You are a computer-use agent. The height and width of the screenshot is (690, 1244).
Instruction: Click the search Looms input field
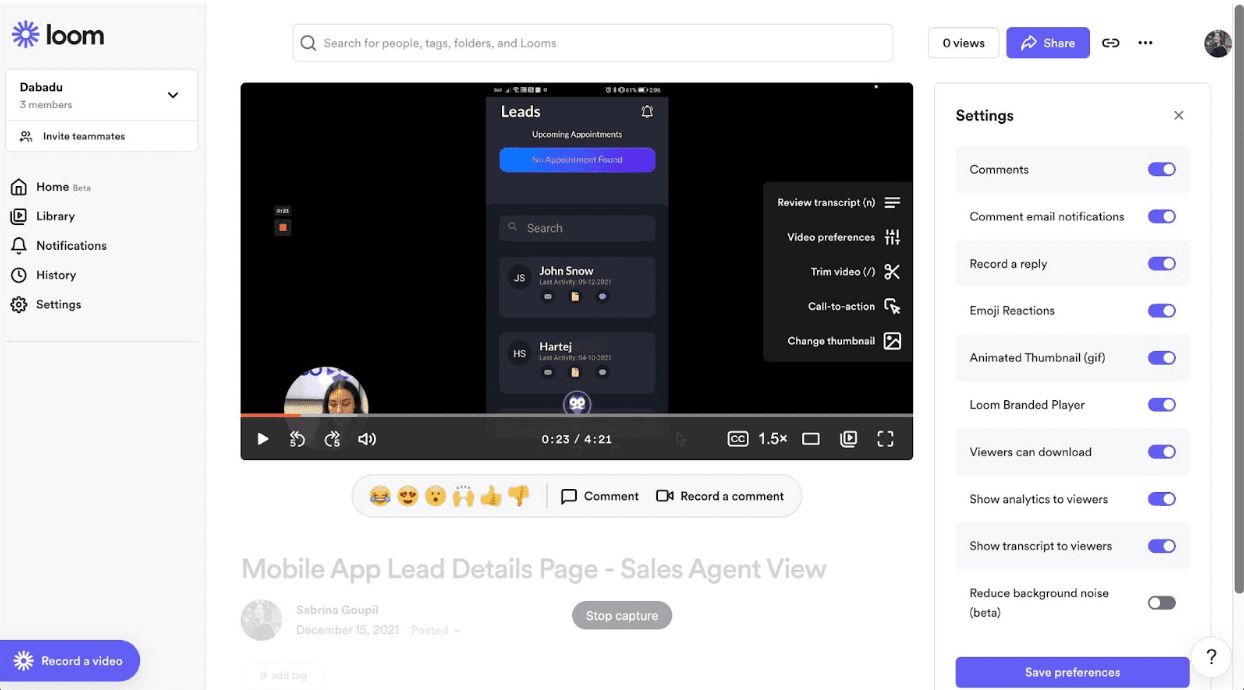(x=600, y=43)
